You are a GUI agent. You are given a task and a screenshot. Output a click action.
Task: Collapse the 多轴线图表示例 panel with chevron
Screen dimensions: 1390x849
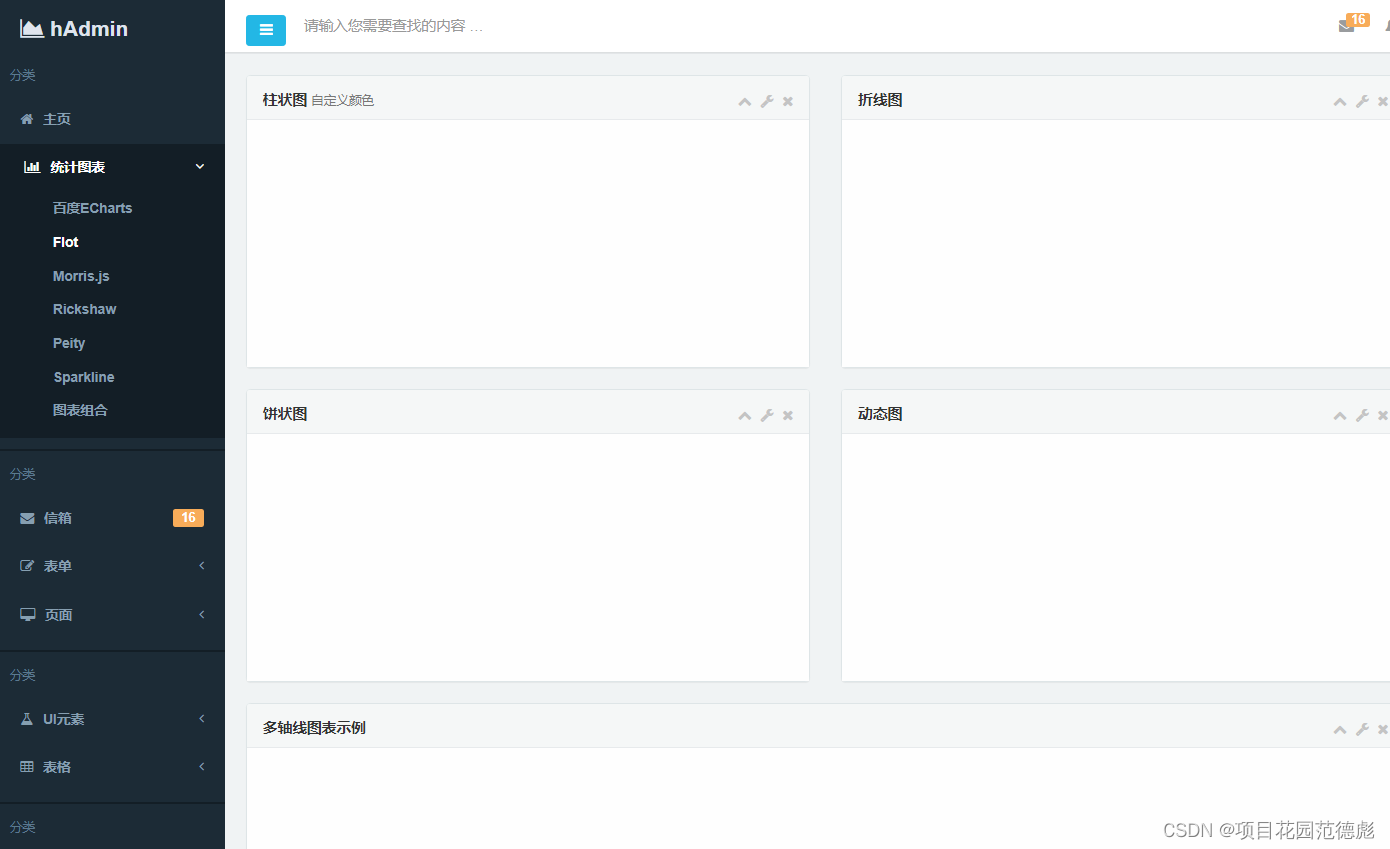coord(1340,729)
